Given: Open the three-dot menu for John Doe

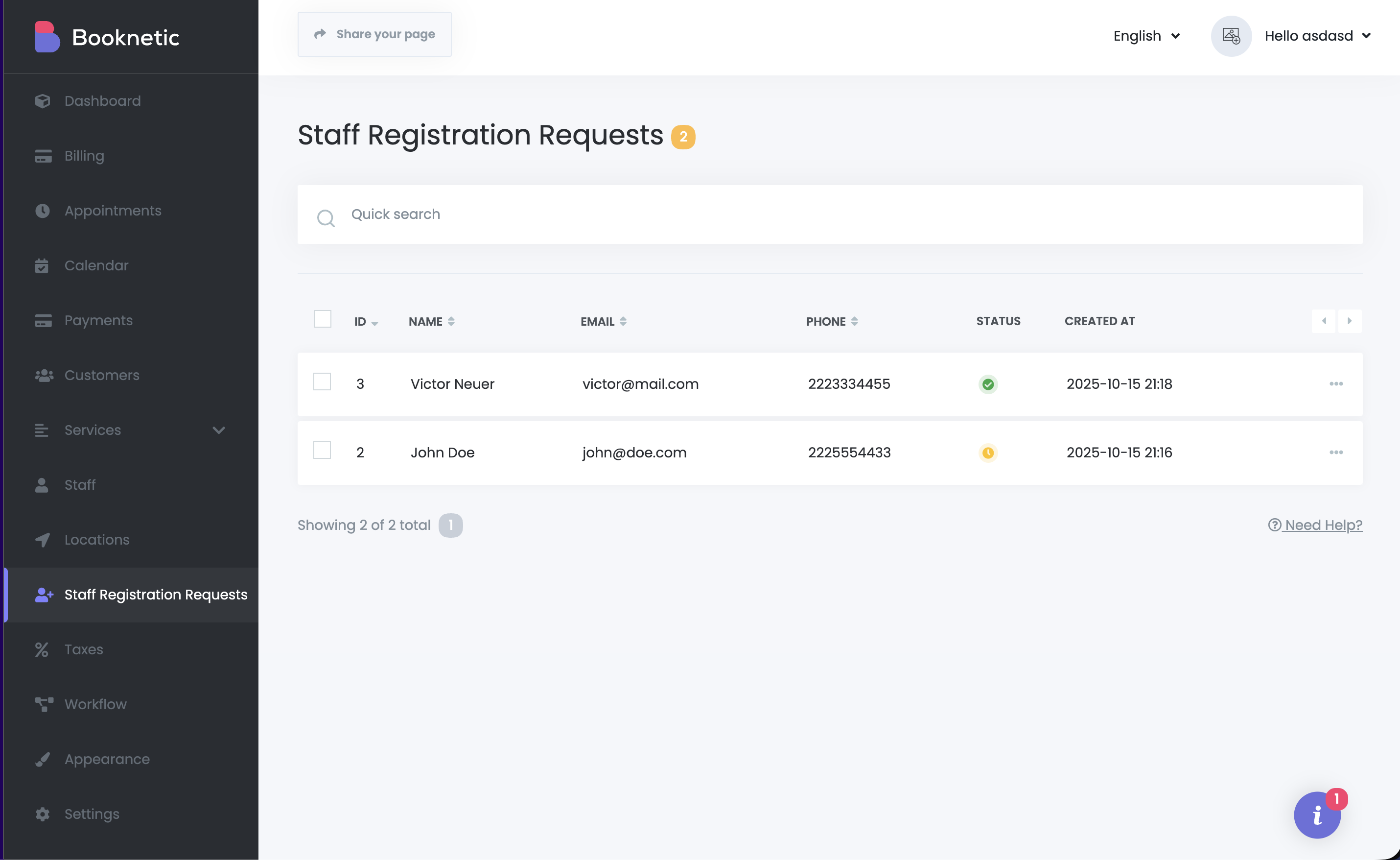Looking at the screenshot, I should tap(1336, 452).
